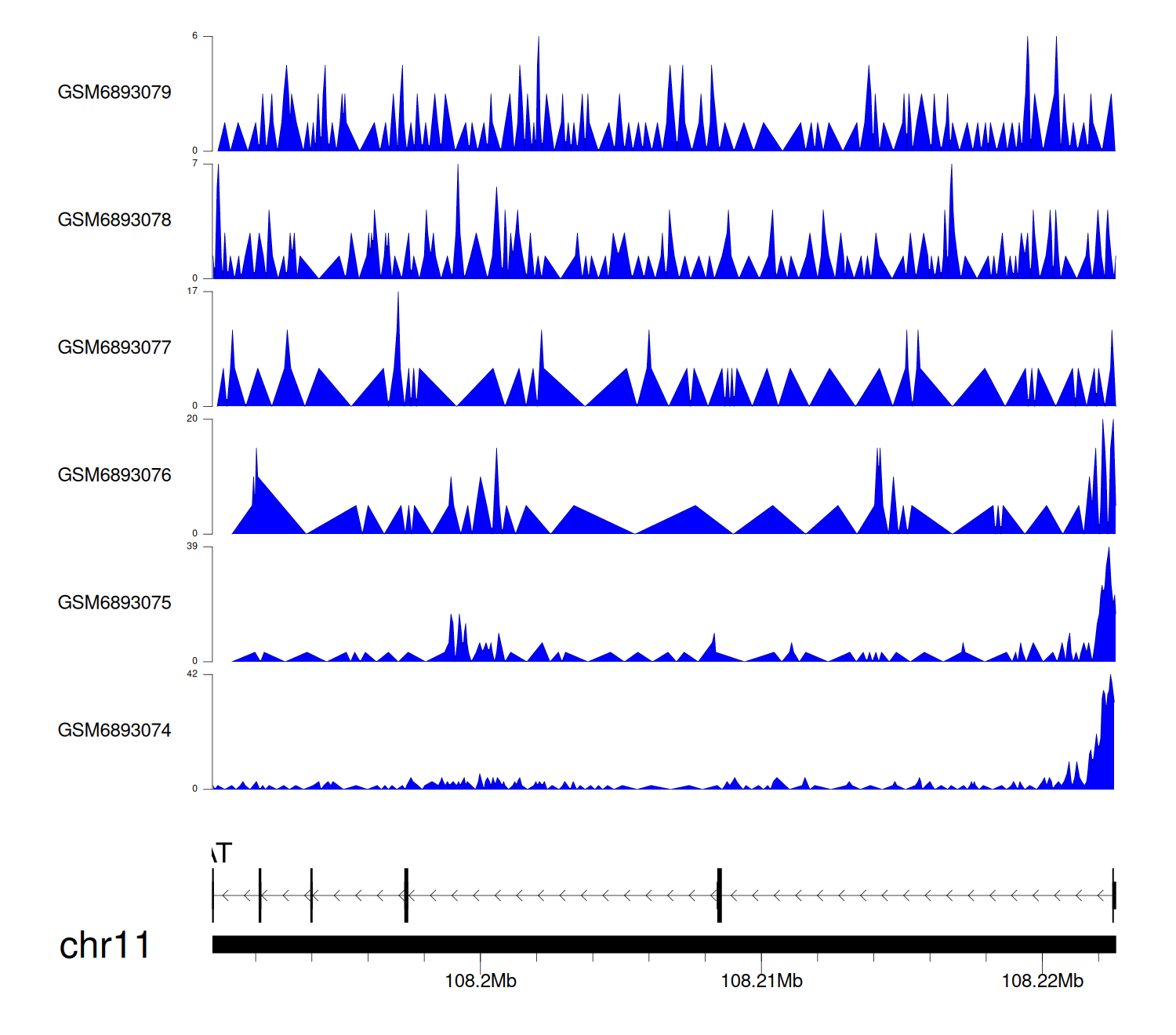Click the 108.22Mb axis position label
This screenshot has width=1176, height=1035.
point(1042,981)
